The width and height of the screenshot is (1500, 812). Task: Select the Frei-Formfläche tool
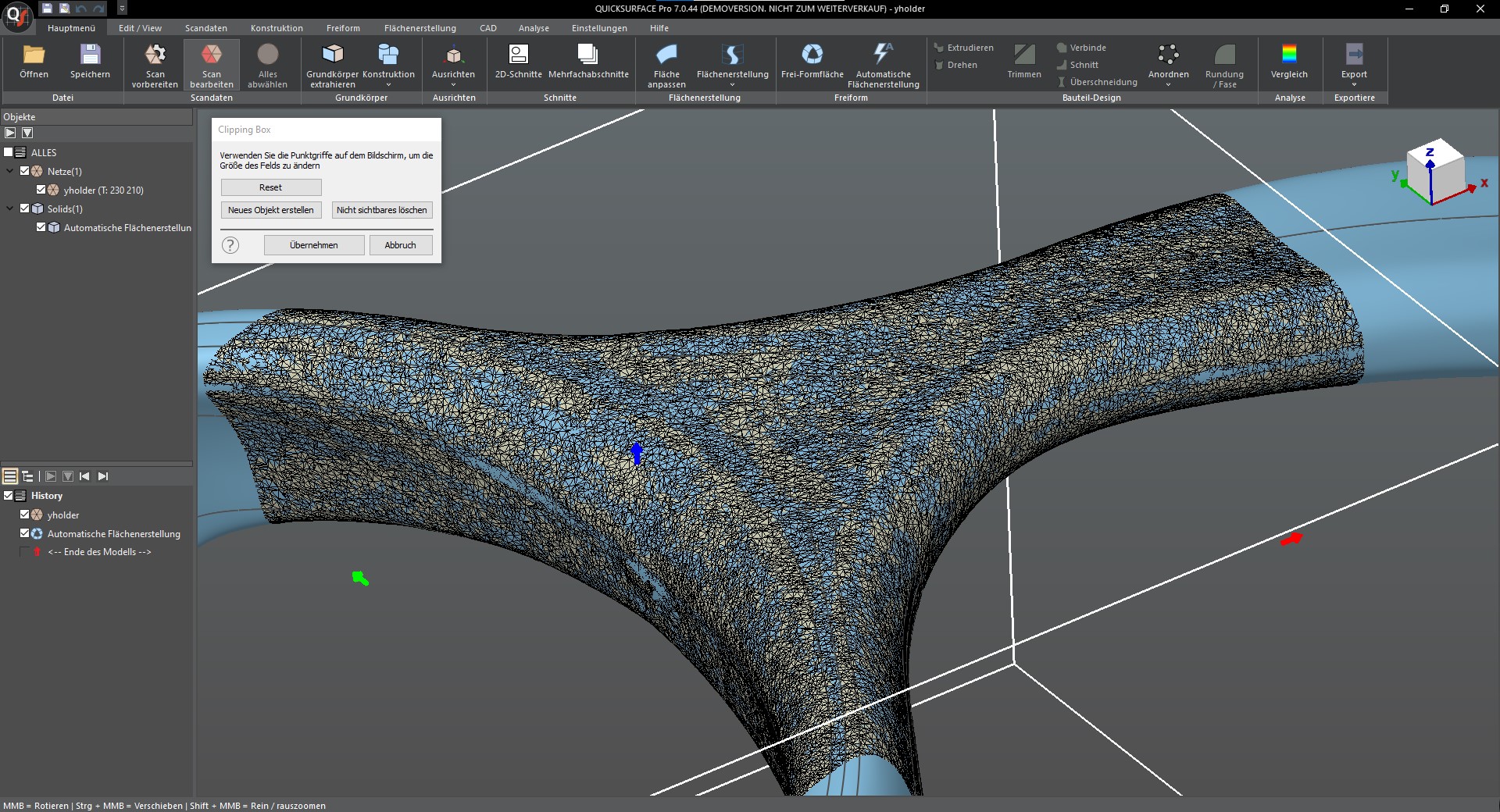click(x=812, y=55)
